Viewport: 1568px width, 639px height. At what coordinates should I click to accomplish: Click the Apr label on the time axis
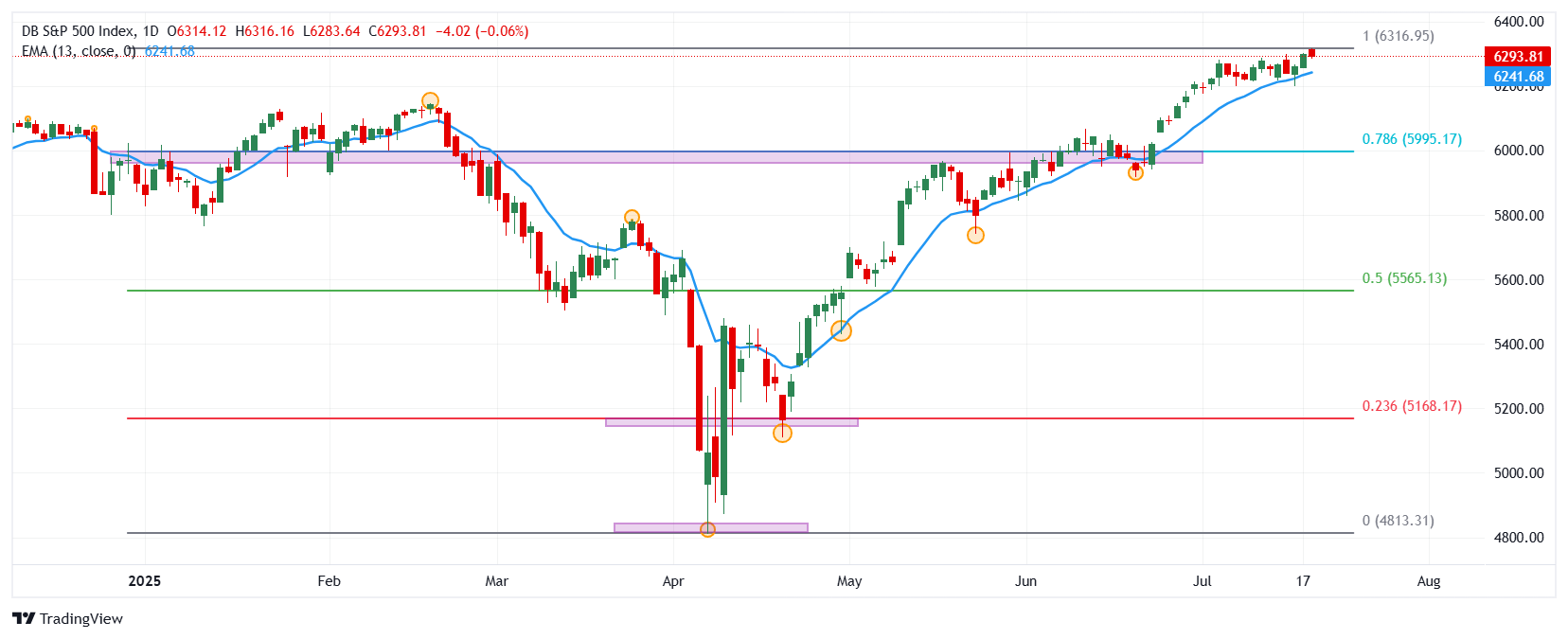pos(673,581)
